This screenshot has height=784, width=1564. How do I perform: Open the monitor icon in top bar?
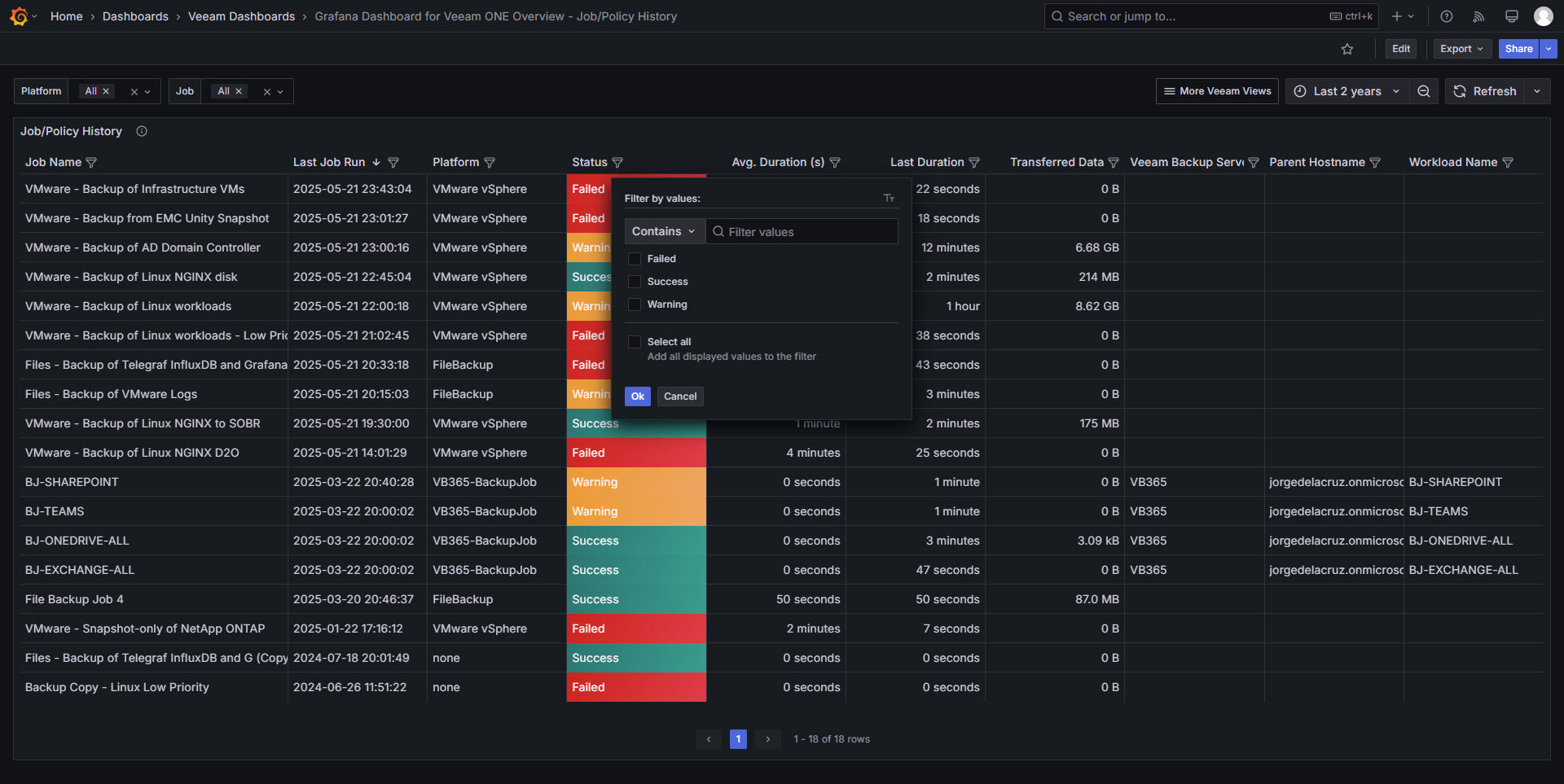(1512, 16)
